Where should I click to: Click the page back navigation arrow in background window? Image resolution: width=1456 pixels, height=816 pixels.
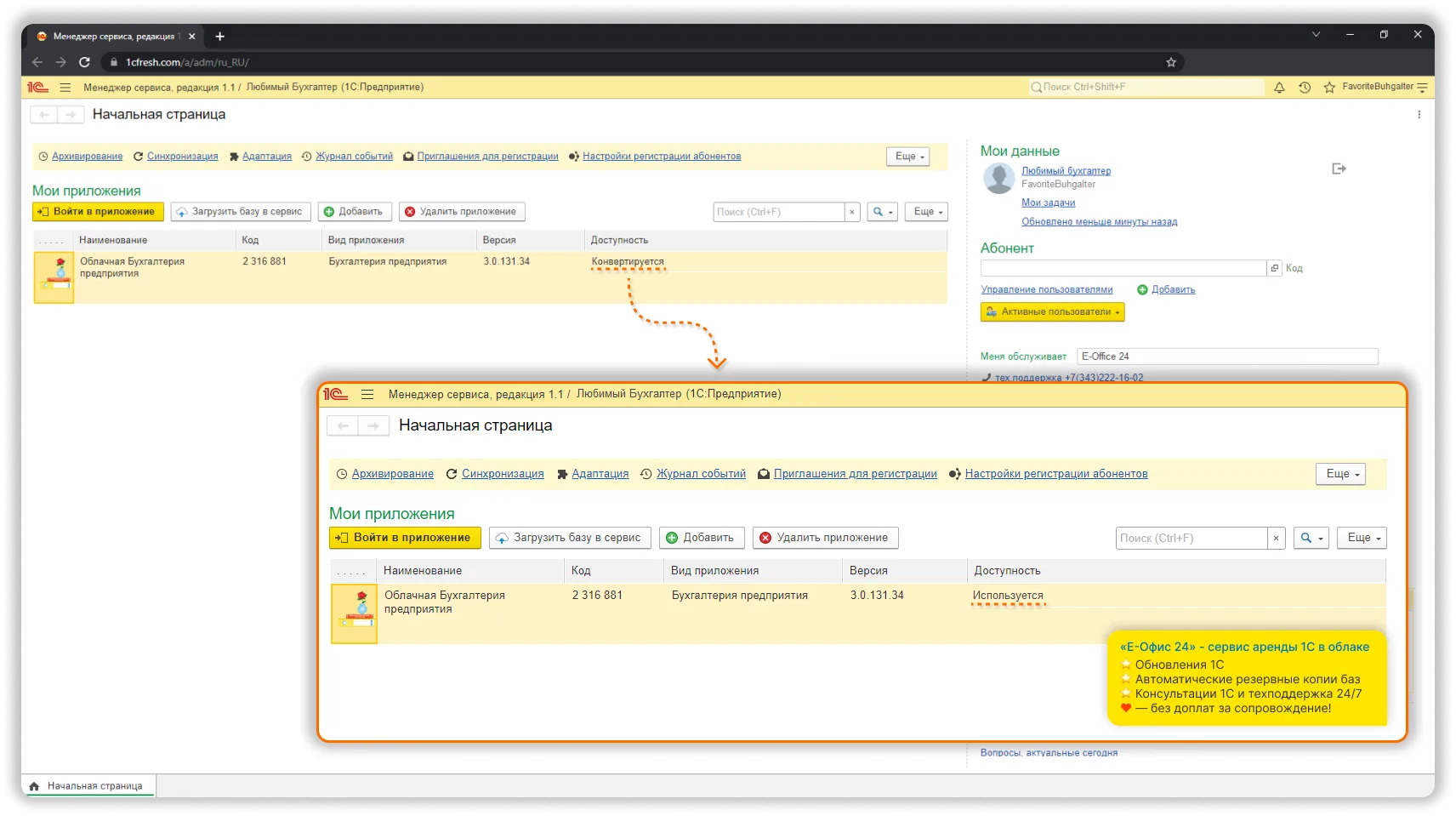pyautogui.click(x=44, y=114)
